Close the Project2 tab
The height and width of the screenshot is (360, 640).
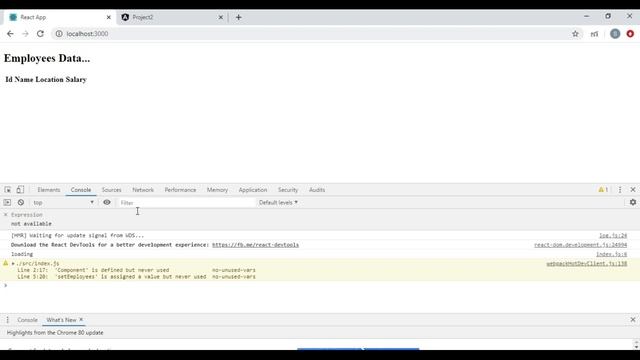pos(221,18)
